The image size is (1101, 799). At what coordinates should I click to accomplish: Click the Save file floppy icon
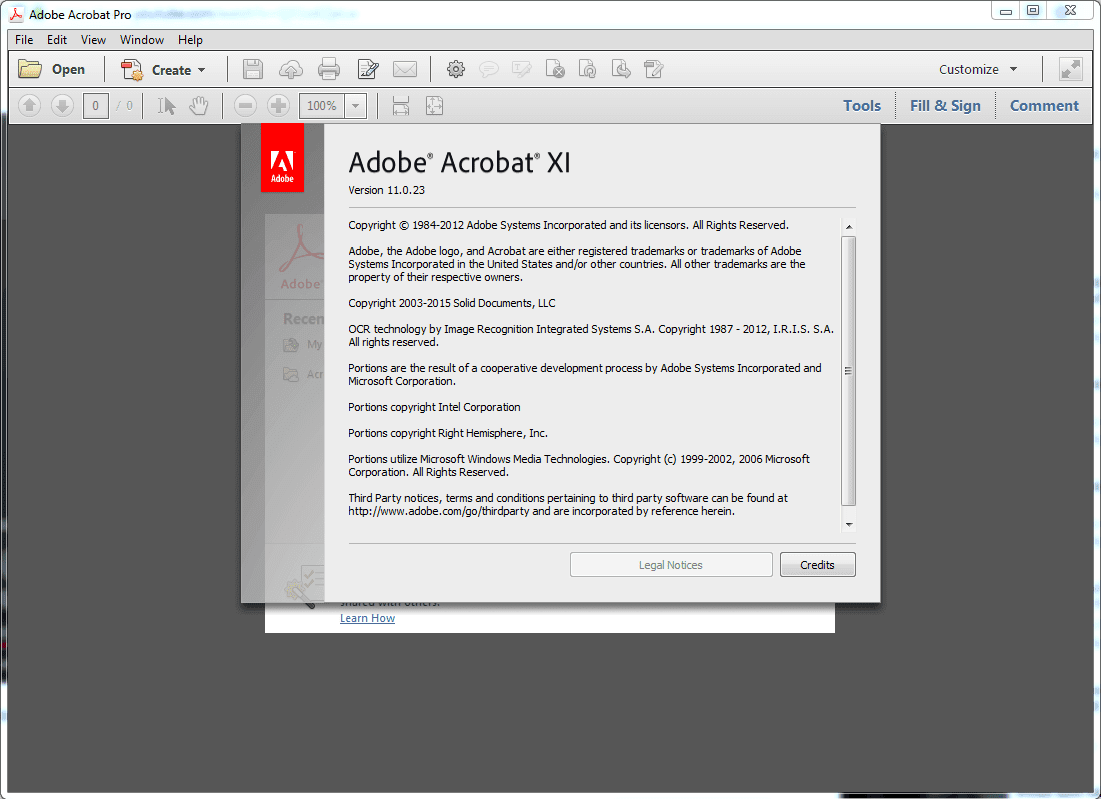click(x=253, y=70)
